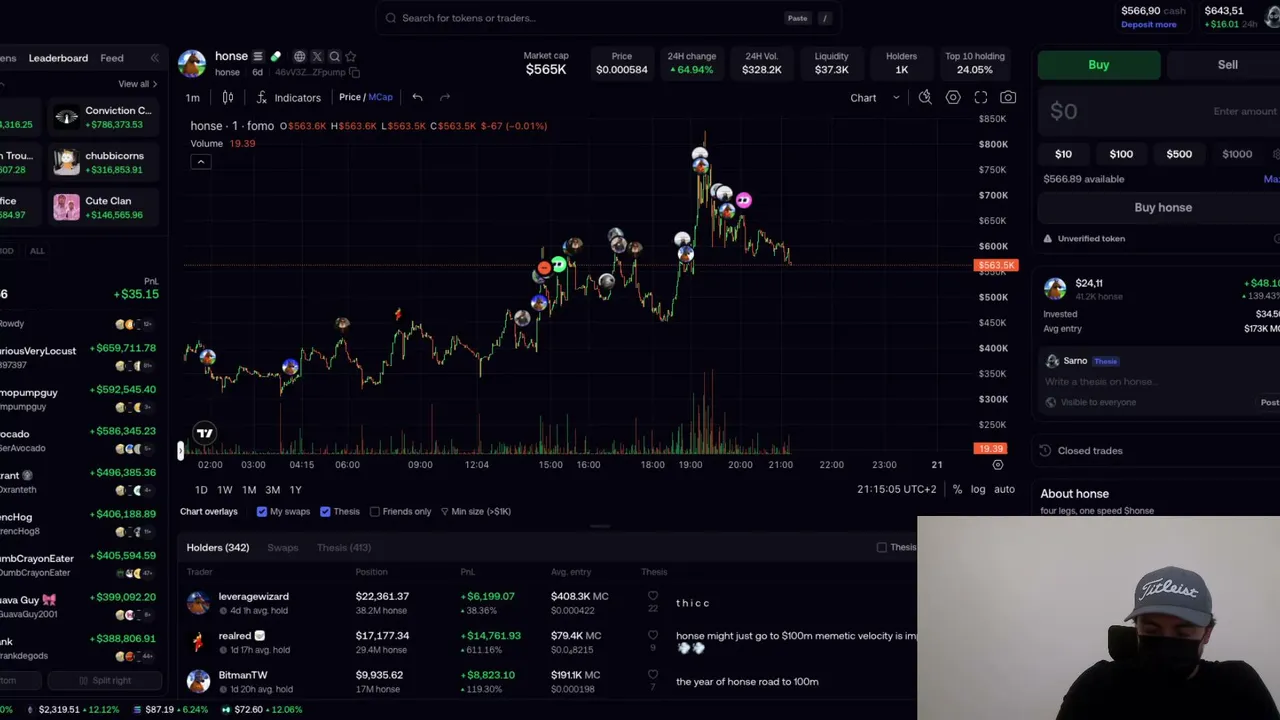
Task: Like BitmanTW's thesis with the heart
Action: [653, 675]
